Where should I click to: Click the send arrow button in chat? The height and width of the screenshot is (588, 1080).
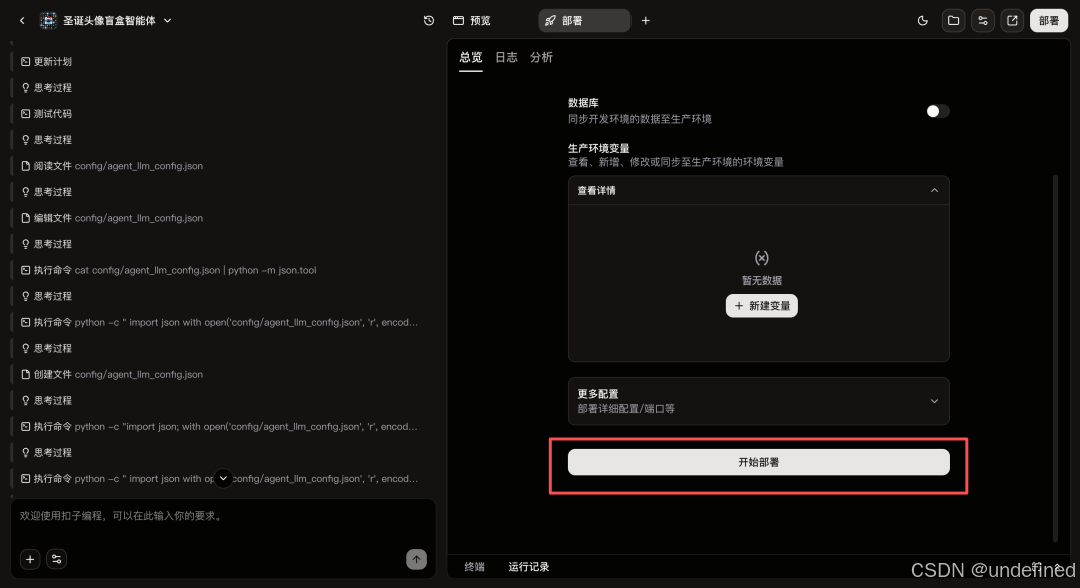416,559
